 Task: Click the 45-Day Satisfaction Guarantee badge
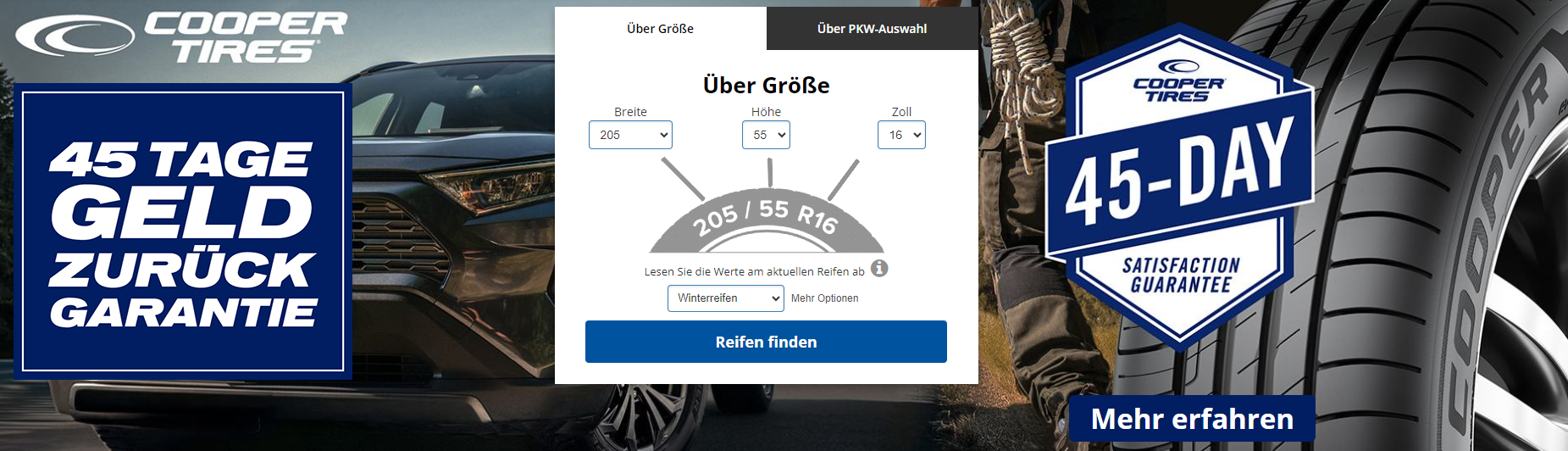[x=1180, y=187]
